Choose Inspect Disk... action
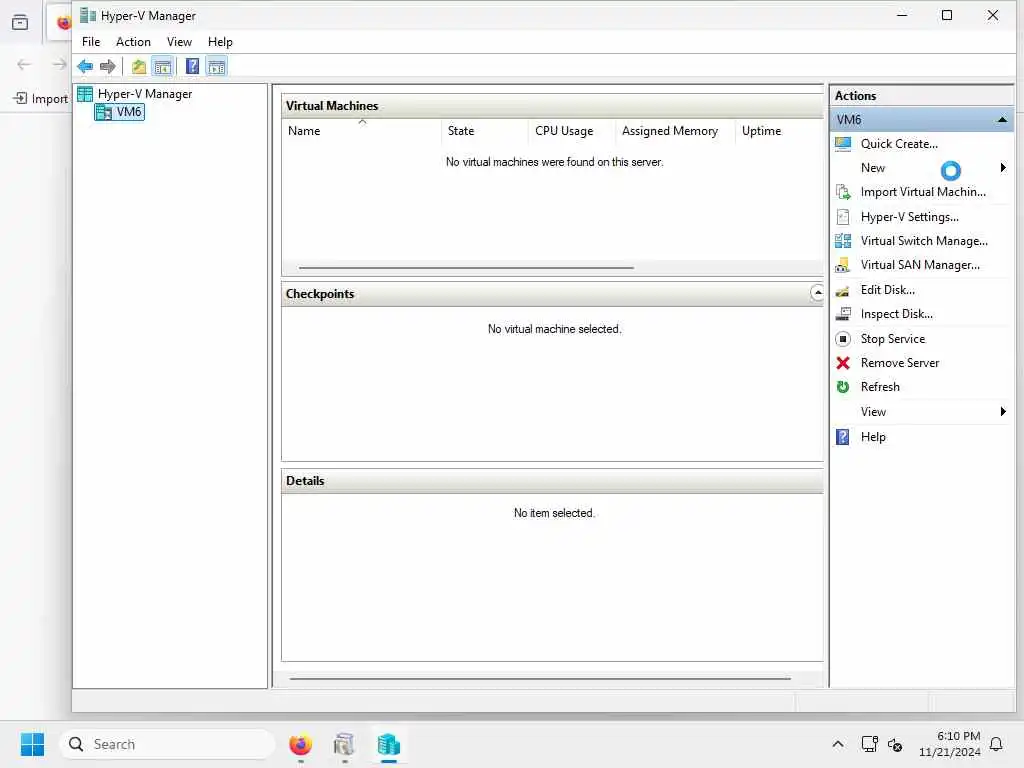This screenshot has width=1024, height=768. (x=896, y=314)
